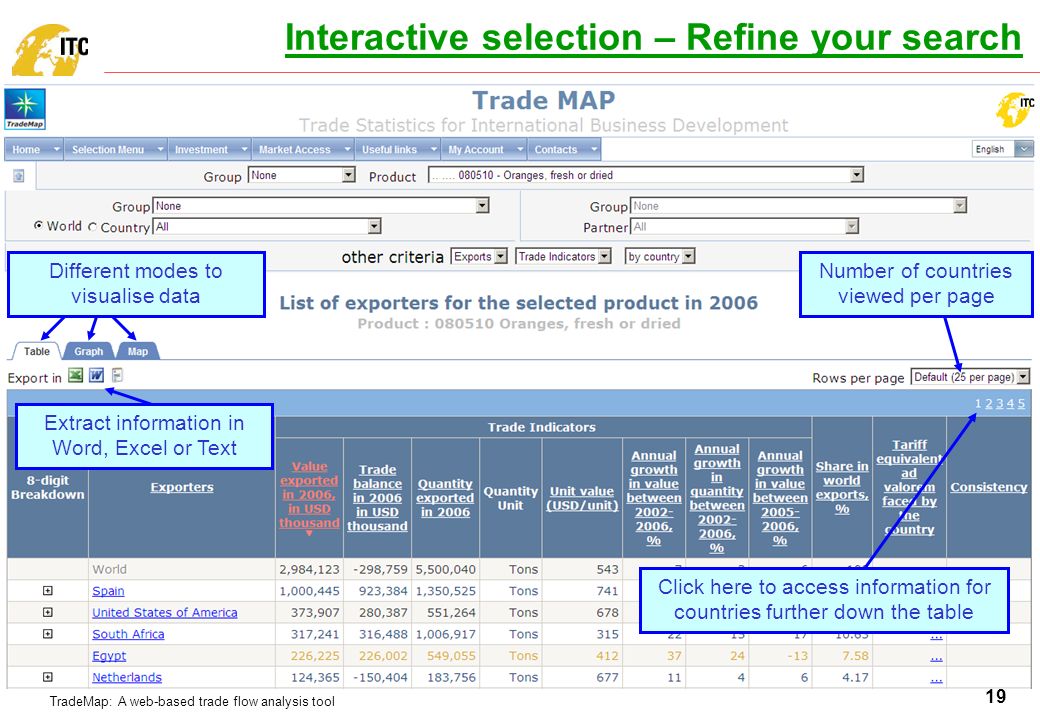Open the Spain exporter link
This screenshot has width=1040, height=720.
pos(108,591)
